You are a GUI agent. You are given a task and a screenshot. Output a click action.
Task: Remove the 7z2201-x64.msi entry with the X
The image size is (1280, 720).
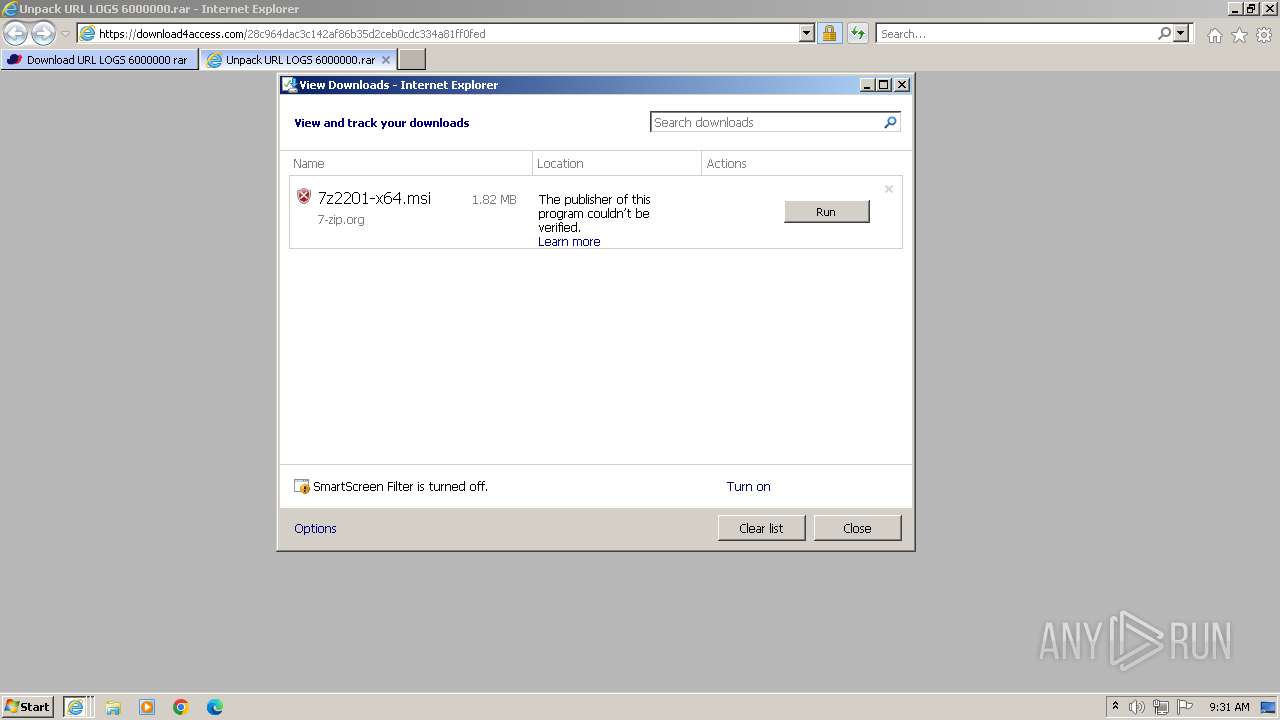(x=888, y=189)
